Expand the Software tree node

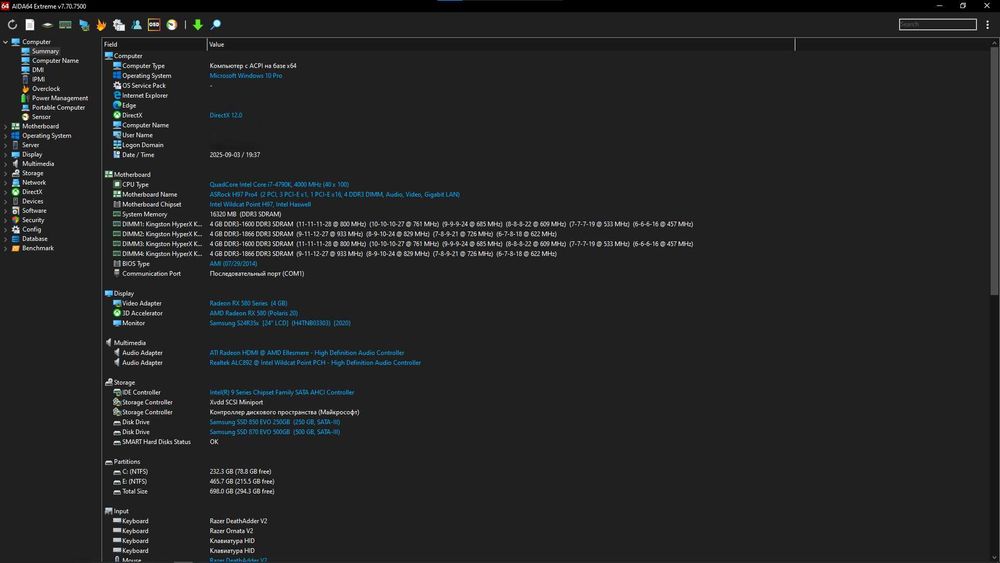6,210
